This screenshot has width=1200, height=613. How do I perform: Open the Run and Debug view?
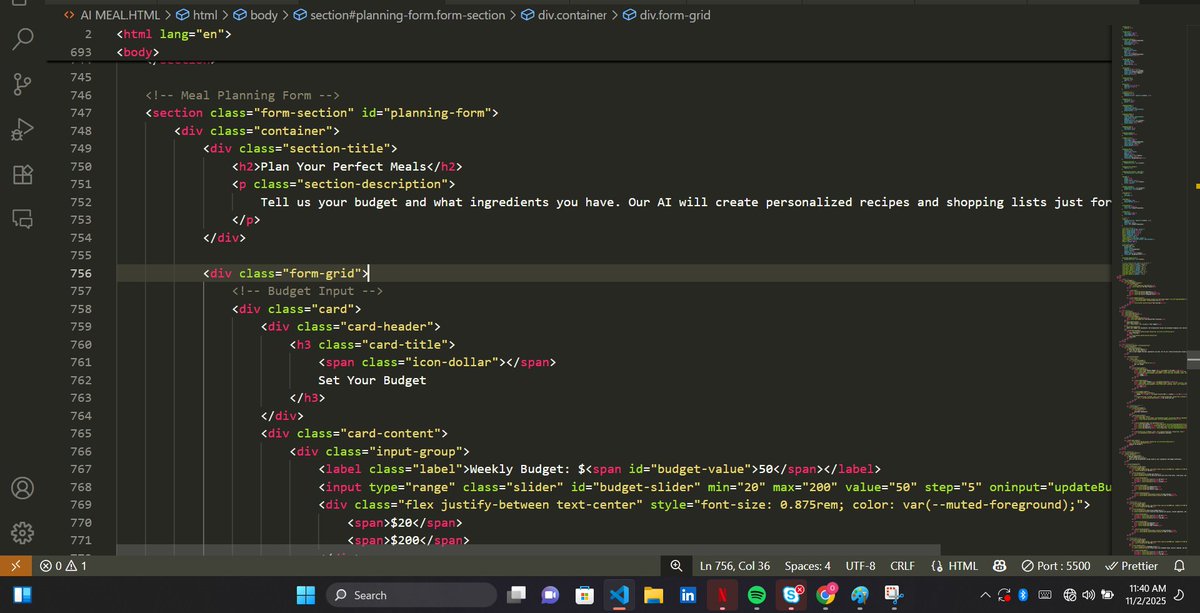coord(23,130)
